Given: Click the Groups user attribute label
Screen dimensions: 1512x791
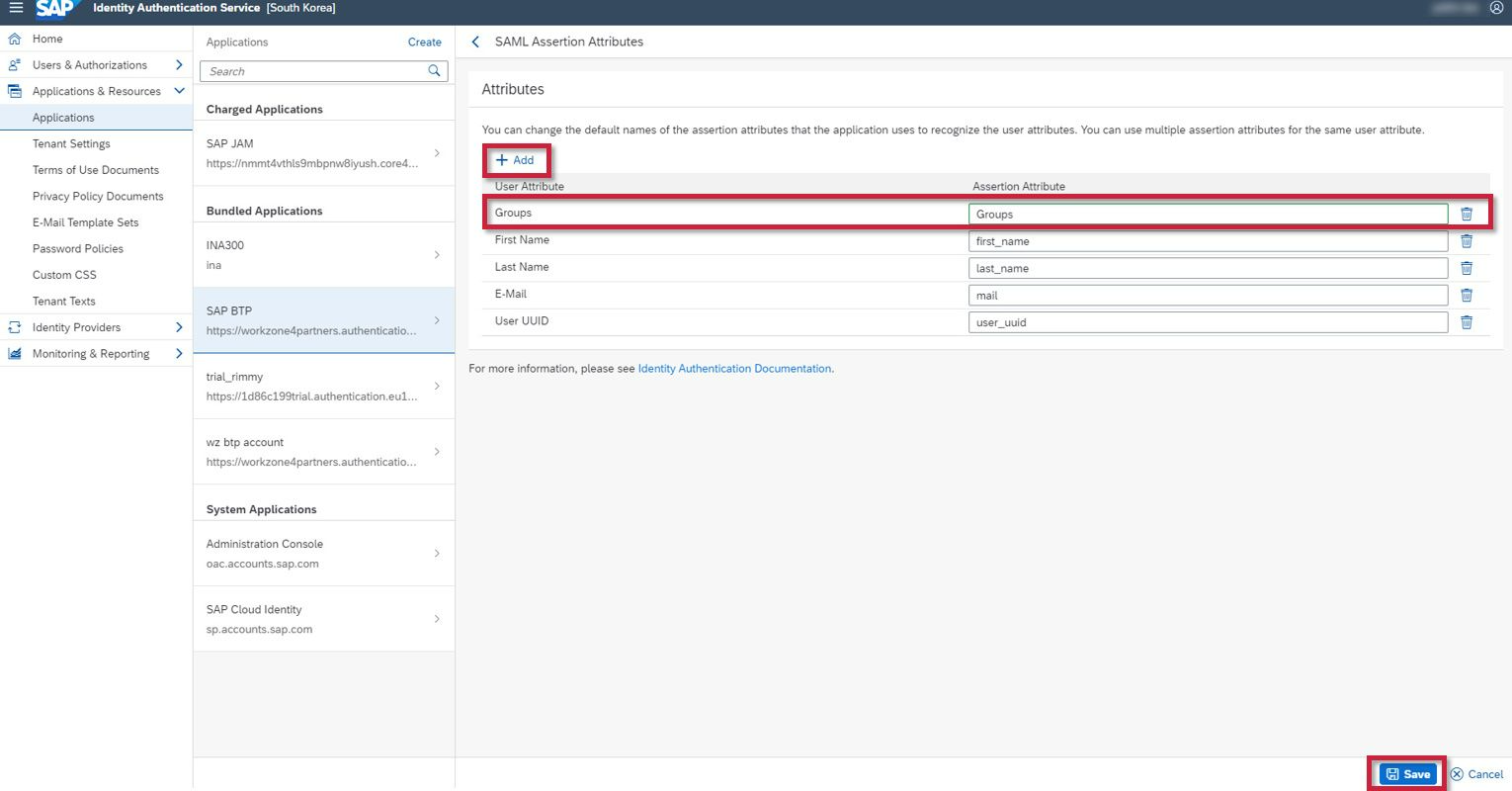Looking at the screenshot, I should point(513,213).
